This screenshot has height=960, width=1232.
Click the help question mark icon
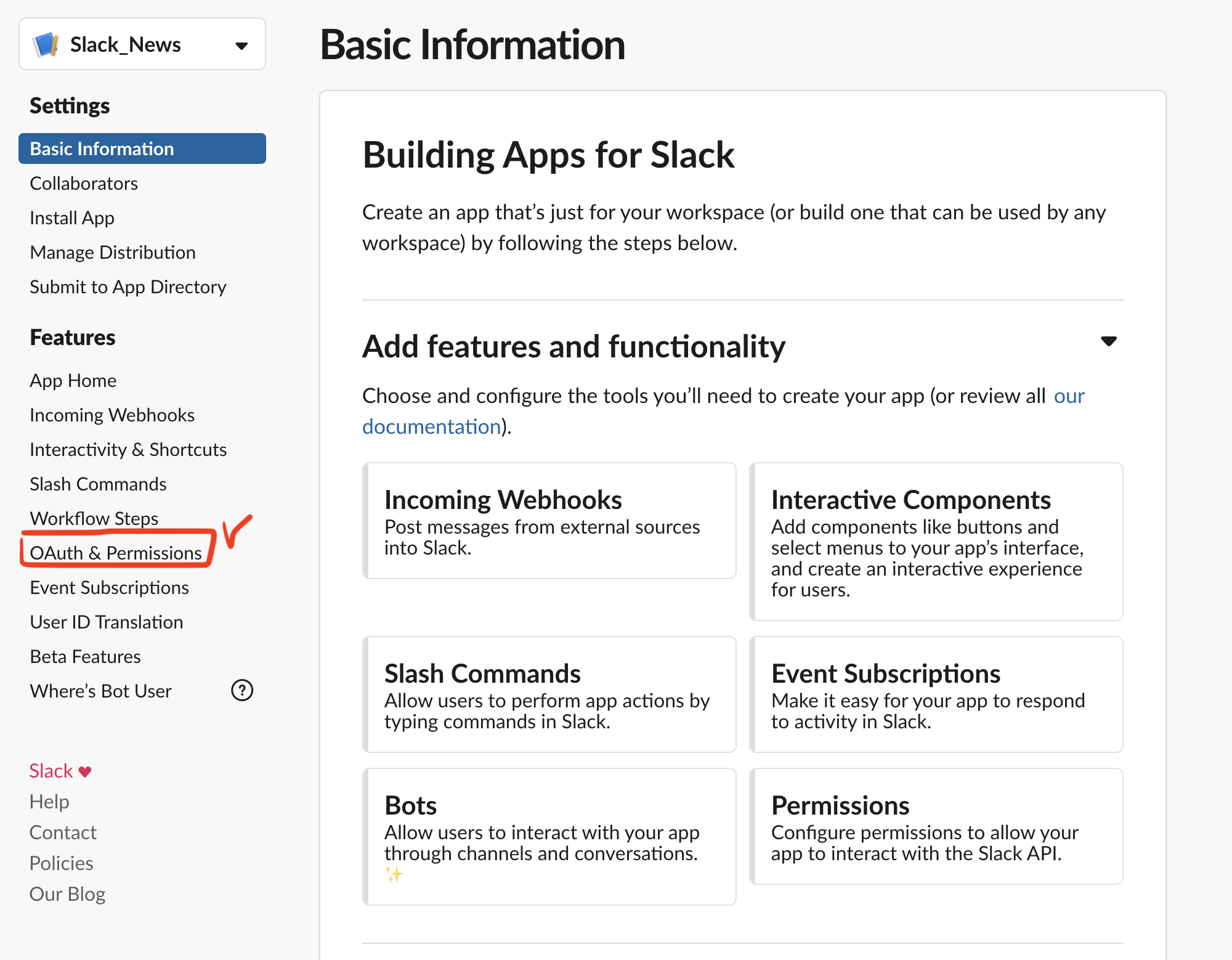click(x=241, y=691)
